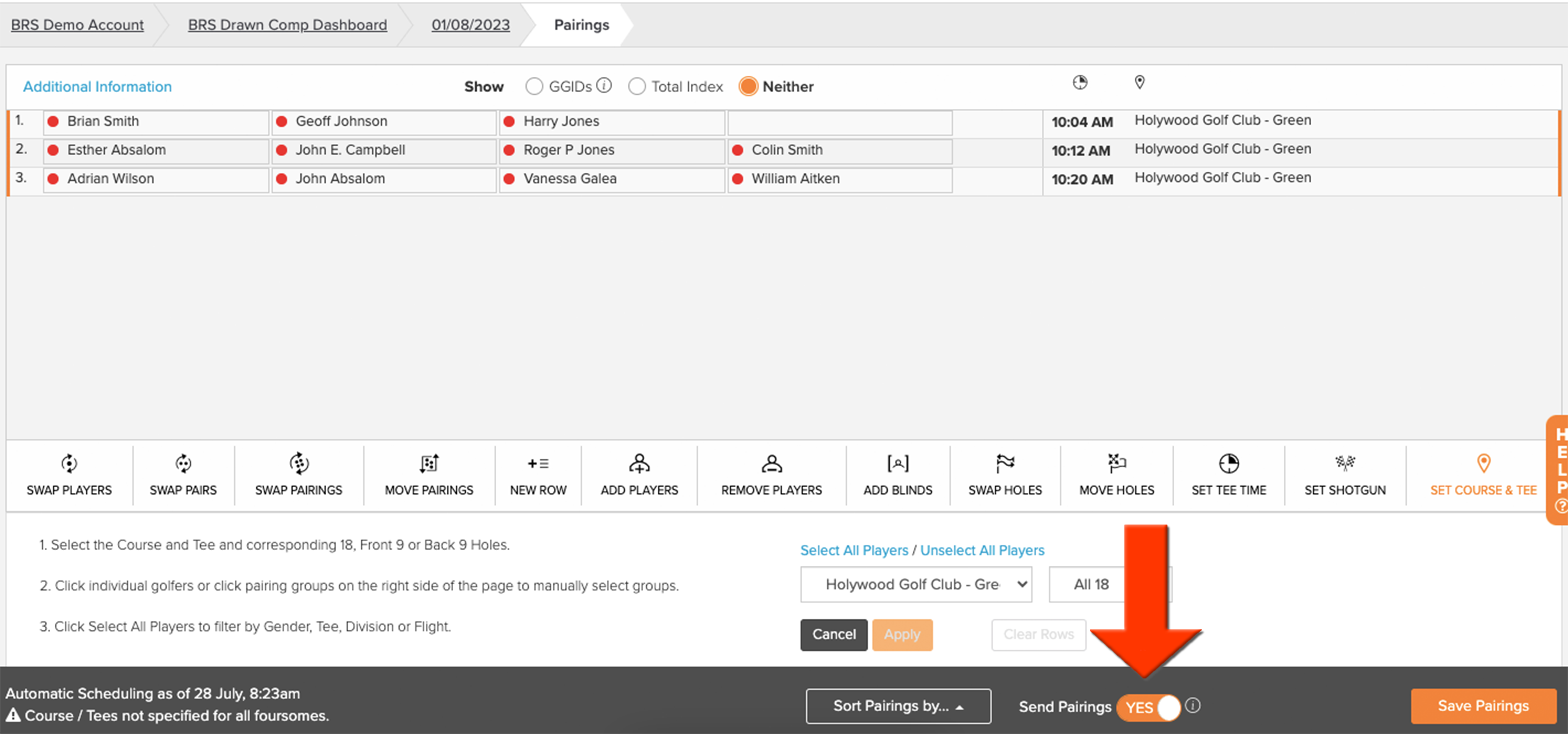
Task: Select the Swap Pairings tool
Action: [x=299, y=475]
